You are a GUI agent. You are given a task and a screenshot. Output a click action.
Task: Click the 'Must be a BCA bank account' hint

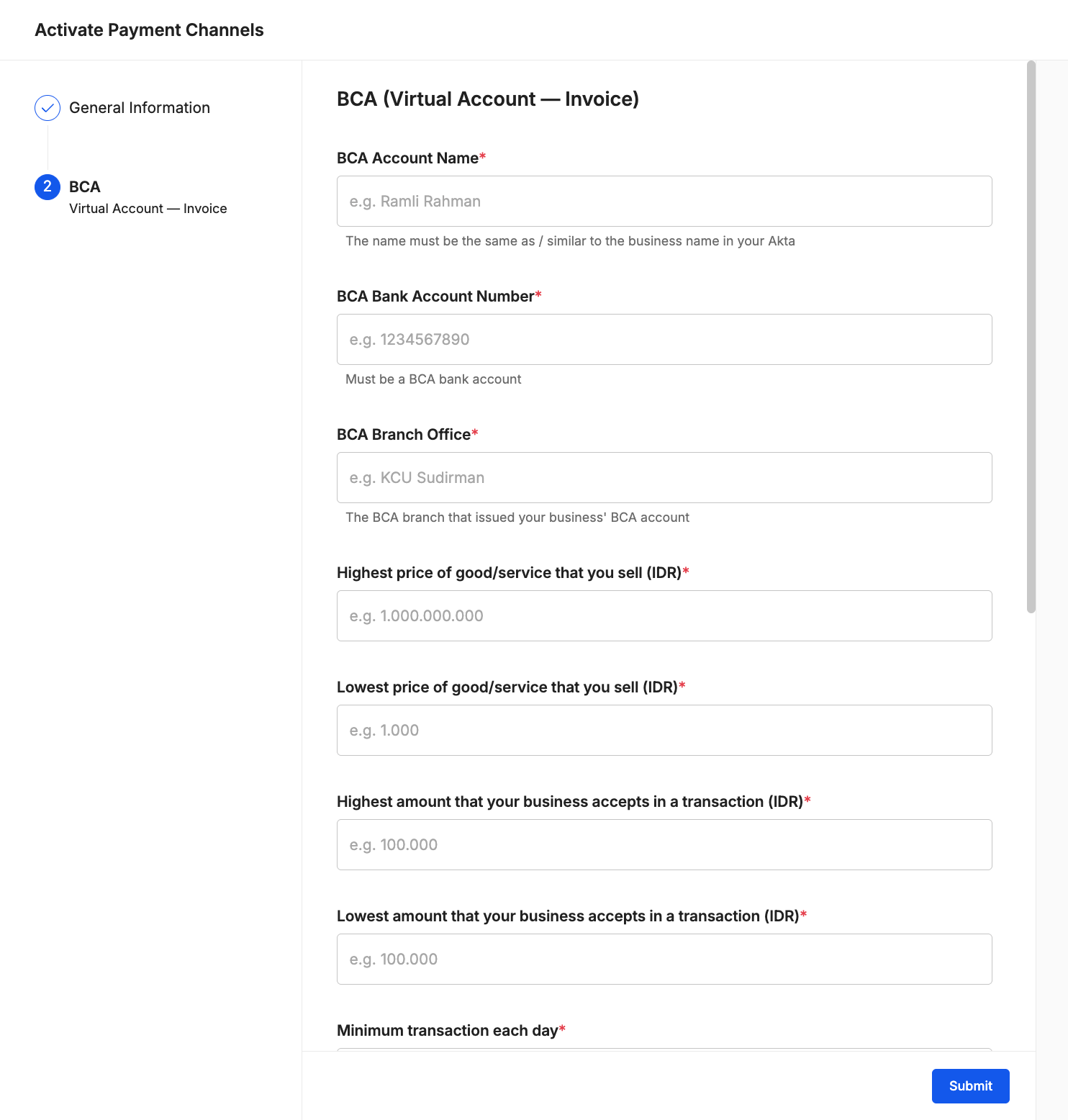[x=433, y=379]
